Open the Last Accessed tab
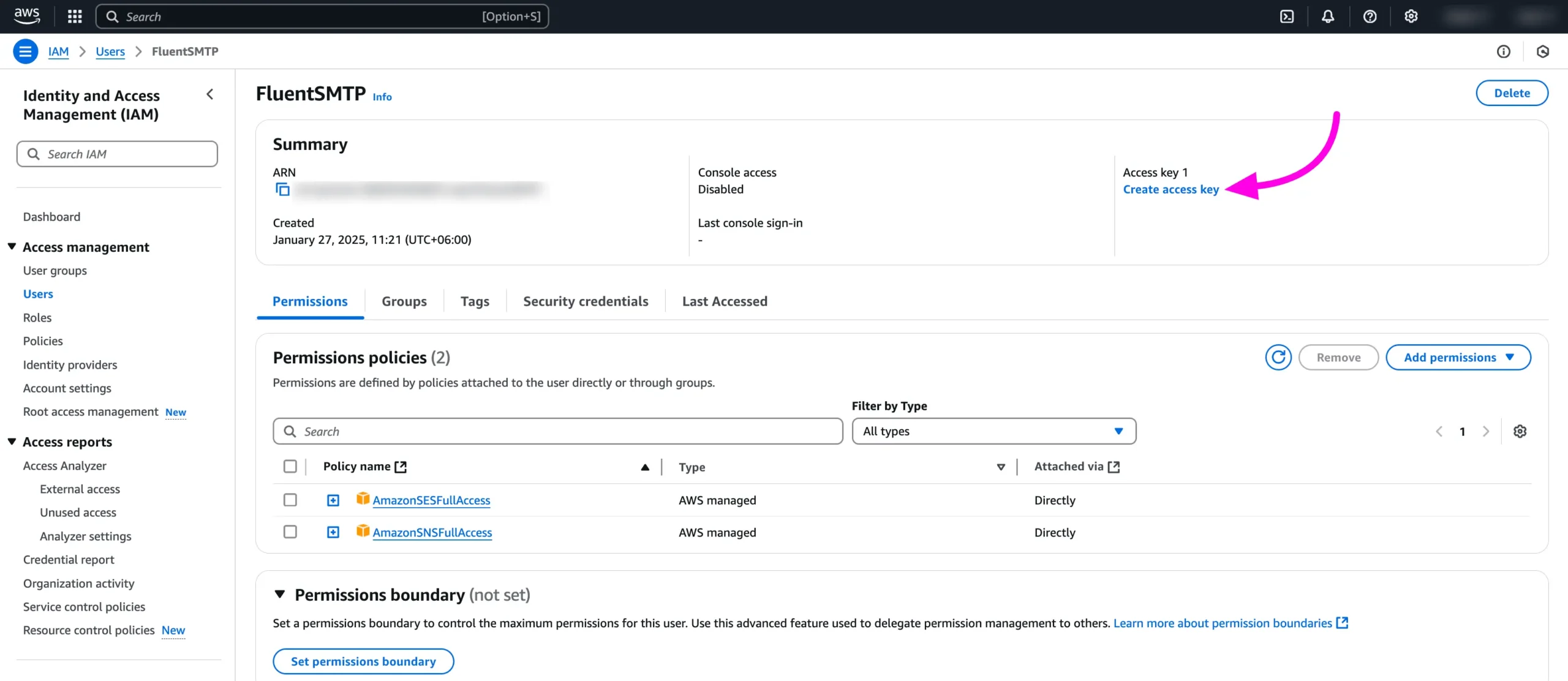Screen dimensions: 1568x681 click(x=725, y=301)
